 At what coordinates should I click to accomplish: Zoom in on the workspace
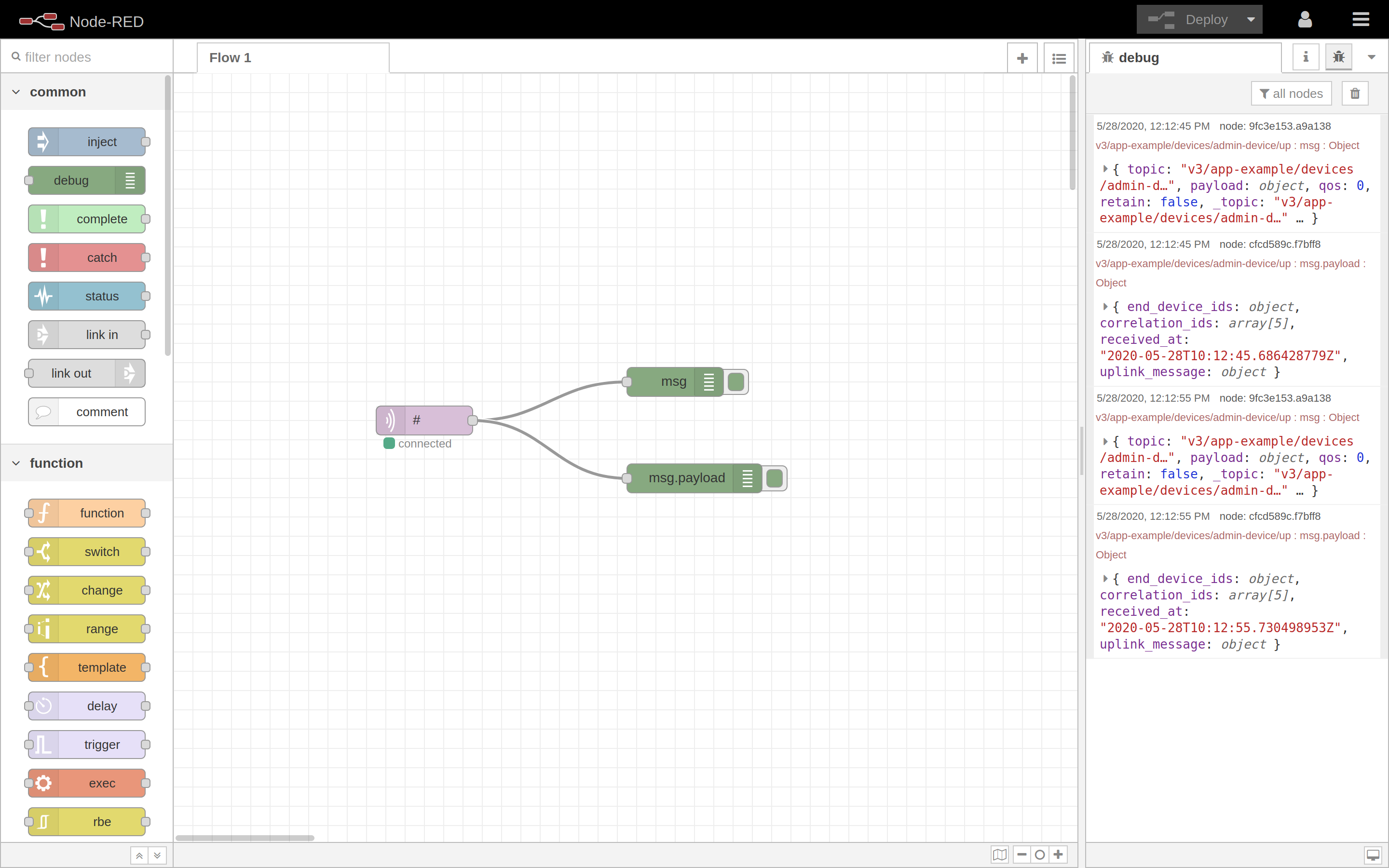(x=1059, y=855)
